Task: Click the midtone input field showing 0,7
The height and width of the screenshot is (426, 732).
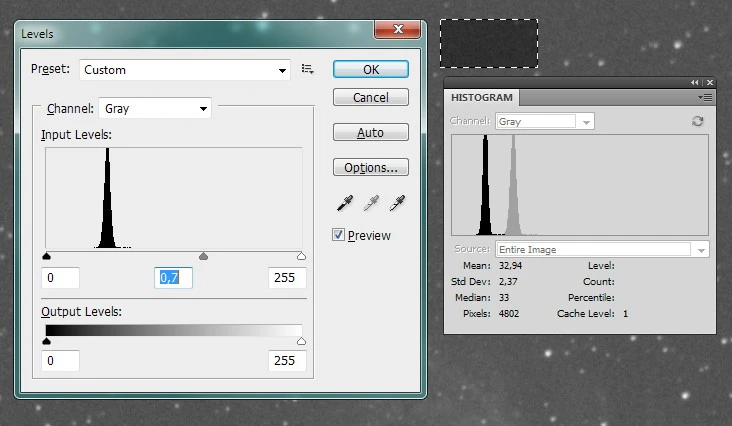Action: (173, 277)
